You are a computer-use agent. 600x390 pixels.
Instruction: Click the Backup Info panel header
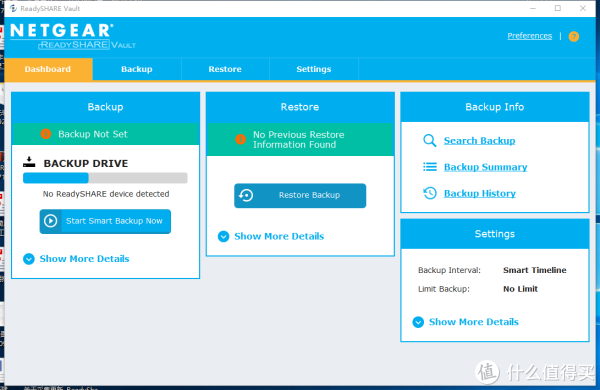click(x=495, y=107)
